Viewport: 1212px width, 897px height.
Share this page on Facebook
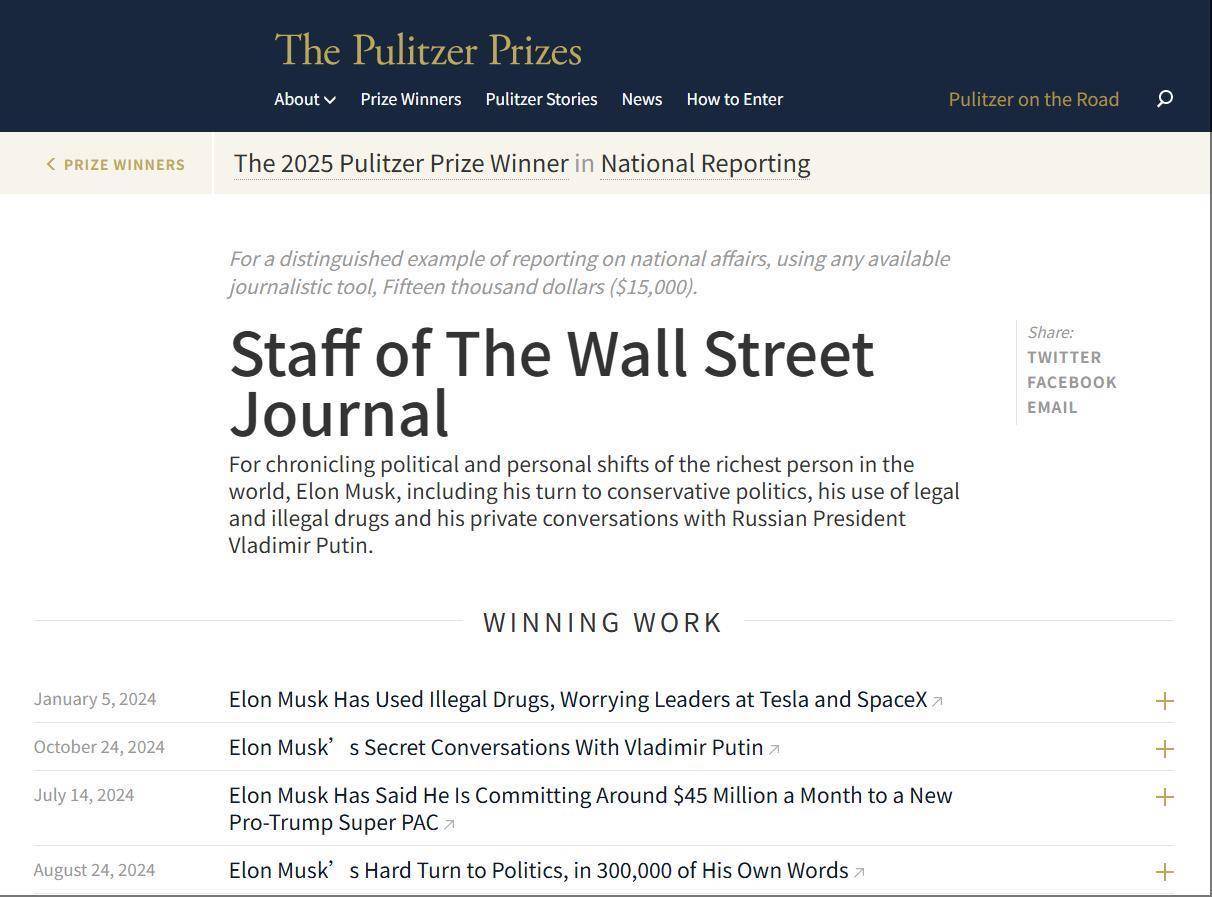coord(1072,382)
